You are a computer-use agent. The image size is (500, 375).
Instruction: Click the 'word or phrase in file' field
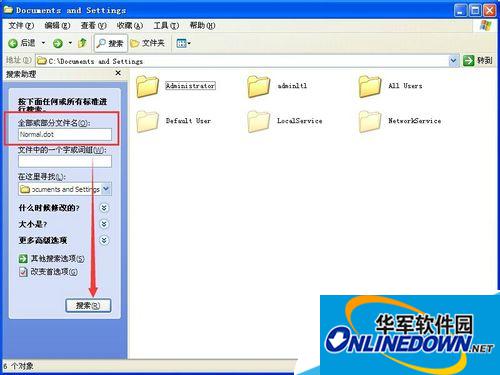(65, 161)
